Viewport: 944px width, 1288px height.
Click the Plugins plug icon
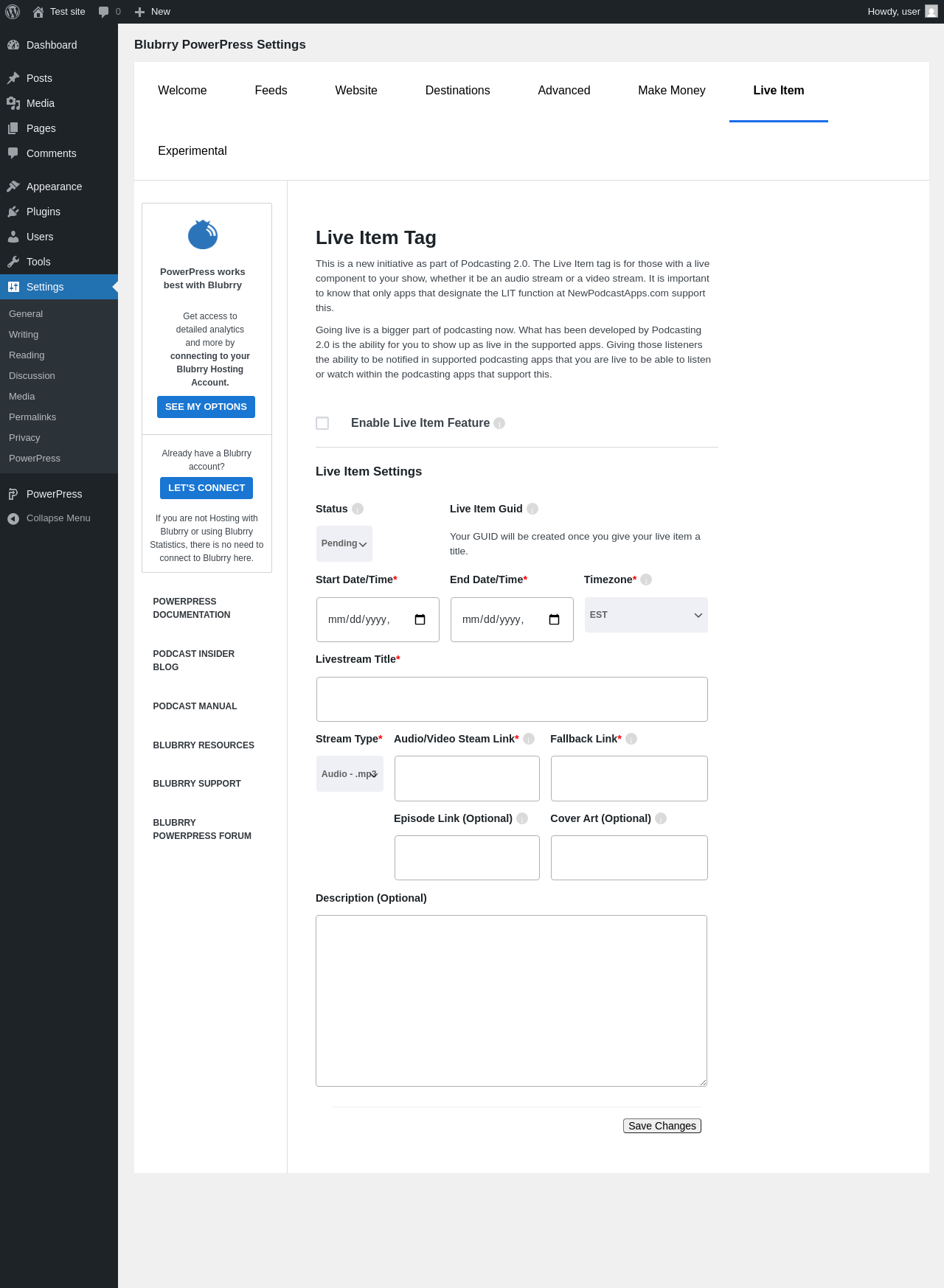click(x=13, y=212)
